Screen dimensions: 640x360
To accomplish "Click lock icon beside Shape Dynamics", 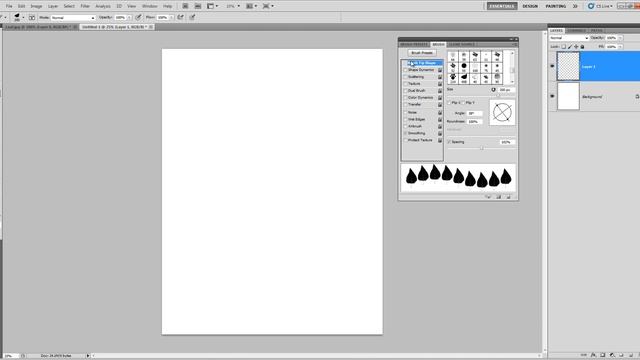I will [440, 70].
